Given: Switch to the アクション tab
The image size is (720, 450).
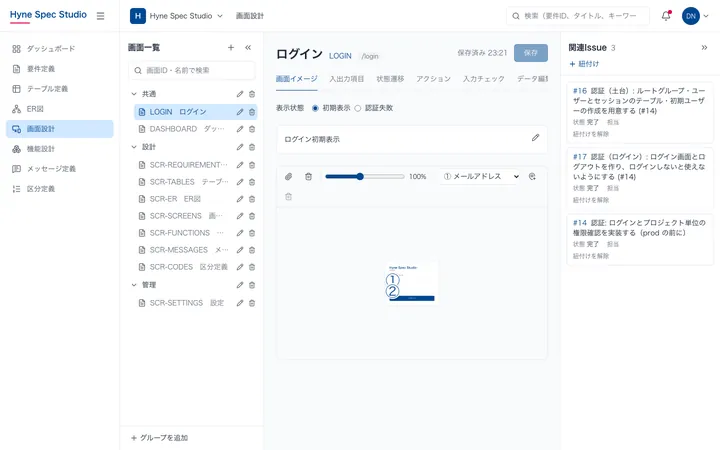Looking at the screenshot, I should (433, 79).
